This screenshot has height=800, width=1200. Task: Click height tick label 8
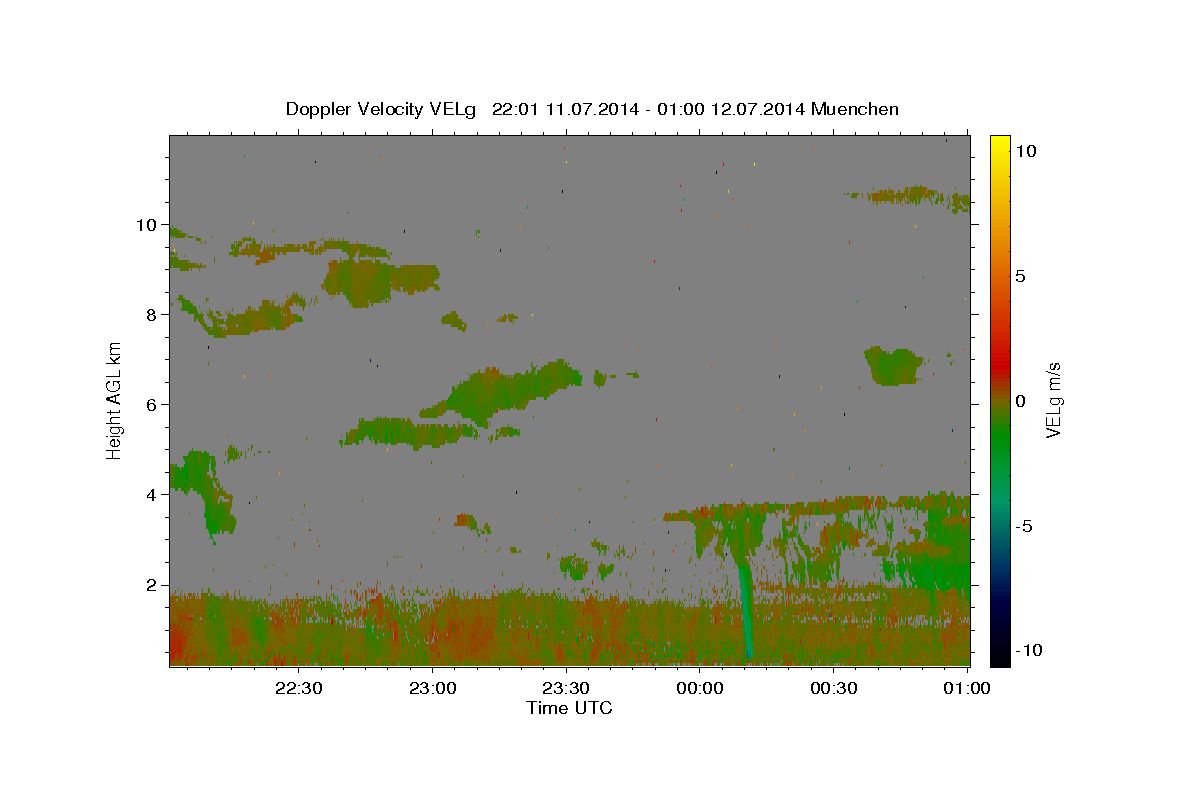pos(149,315)
